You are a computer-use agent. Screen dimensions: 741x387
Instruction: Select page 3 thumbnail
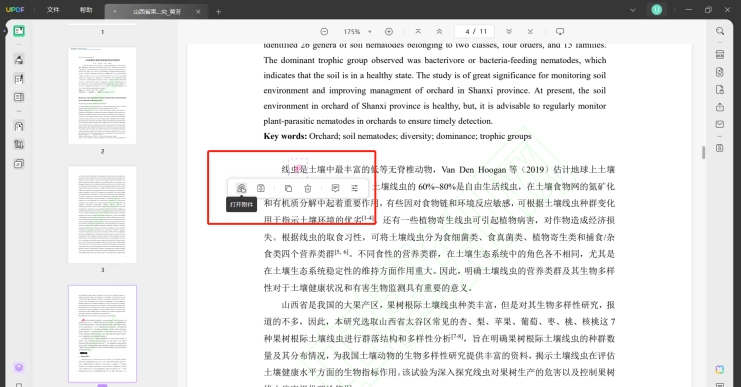102,215
